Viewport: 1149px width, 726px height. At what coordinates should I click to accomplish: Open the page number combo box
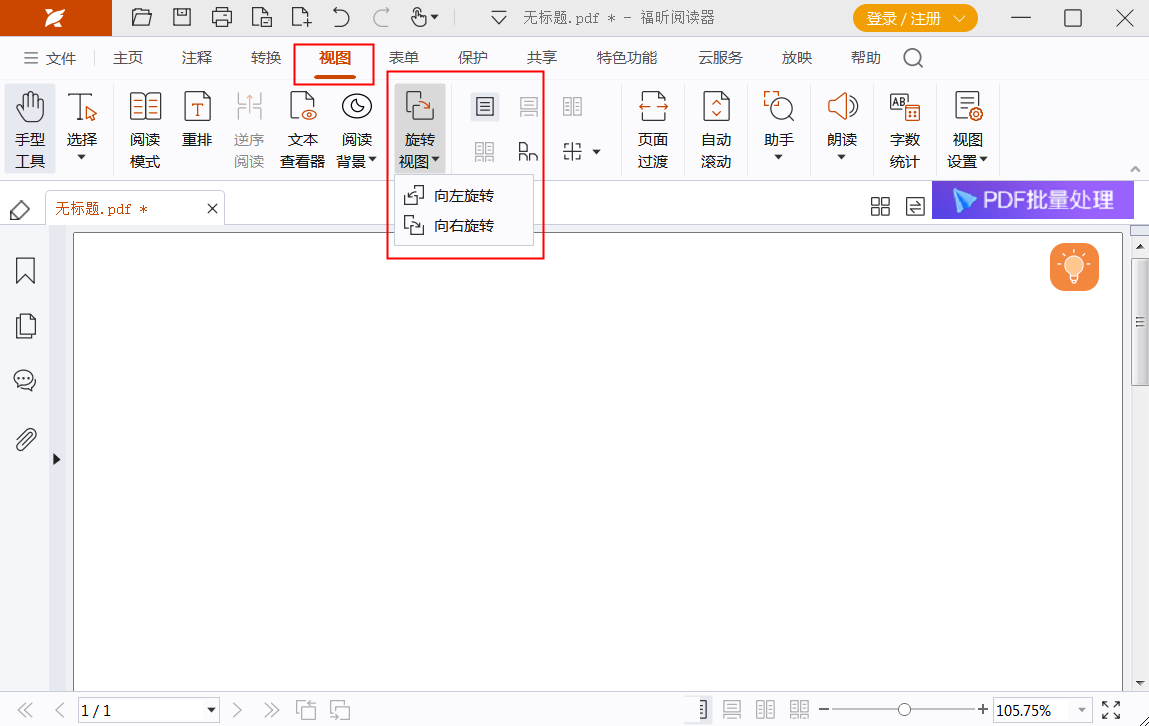coord(148,710)
